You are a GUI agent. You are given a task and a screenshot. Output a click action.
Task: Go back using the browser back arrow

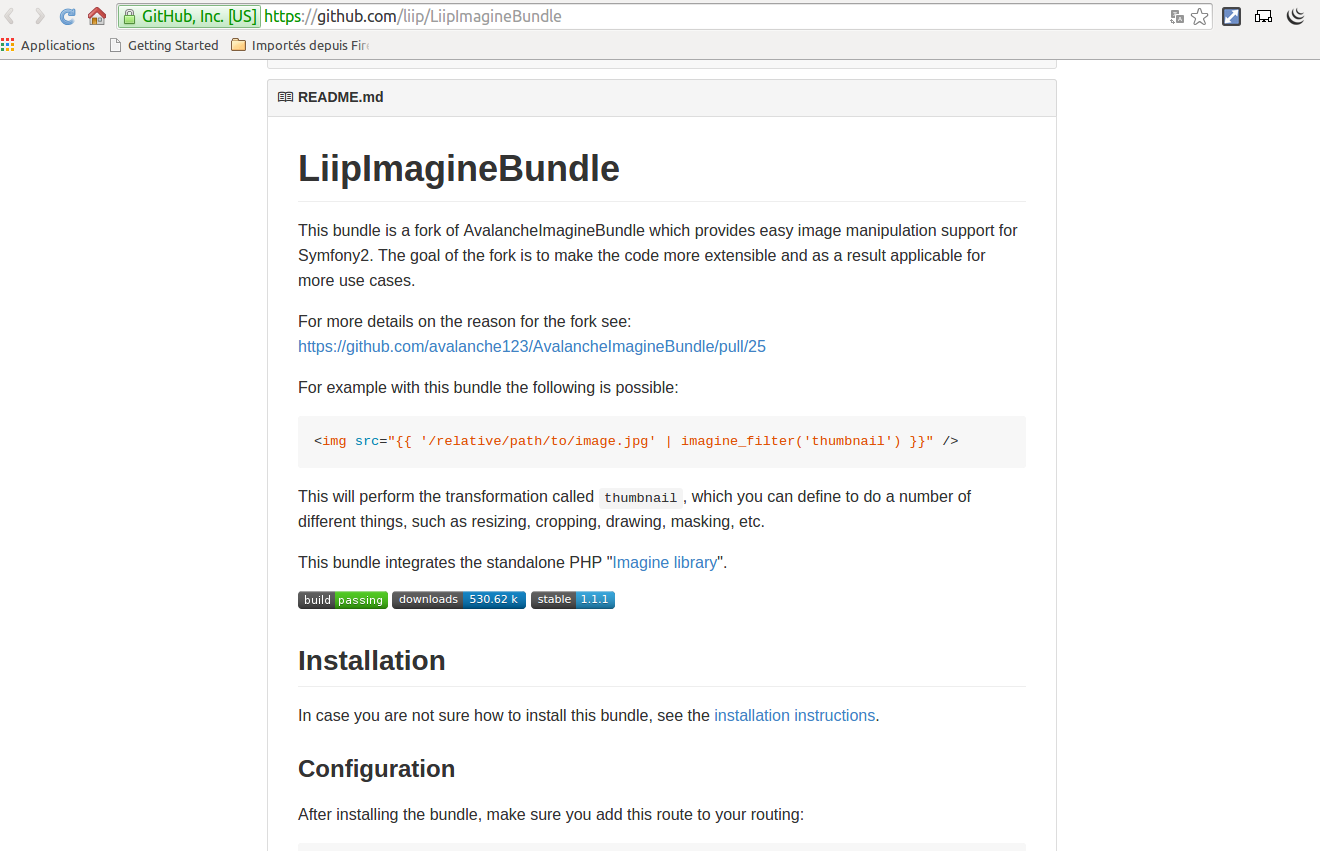11,16
